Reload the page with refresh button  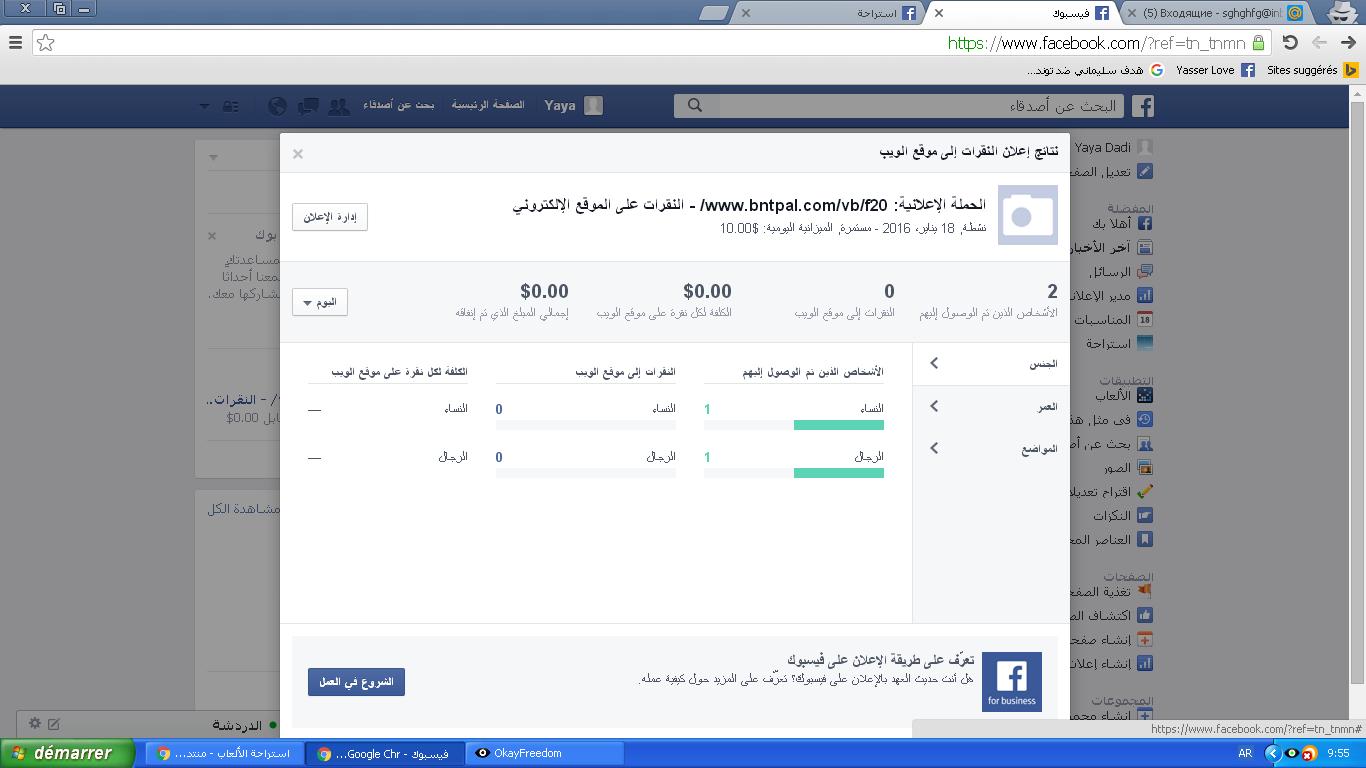1290,43
